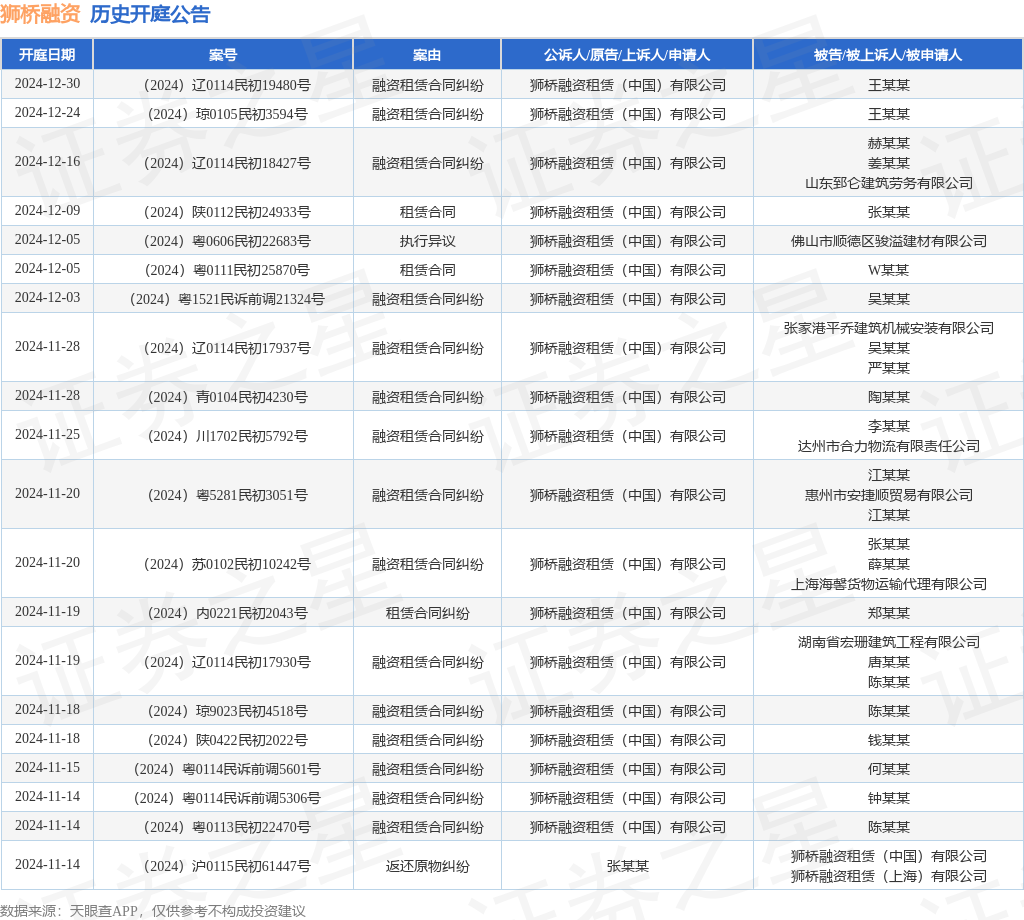Click defendant 唐某某
This screenshot has height=920, width=1024.
coord(889,662)
